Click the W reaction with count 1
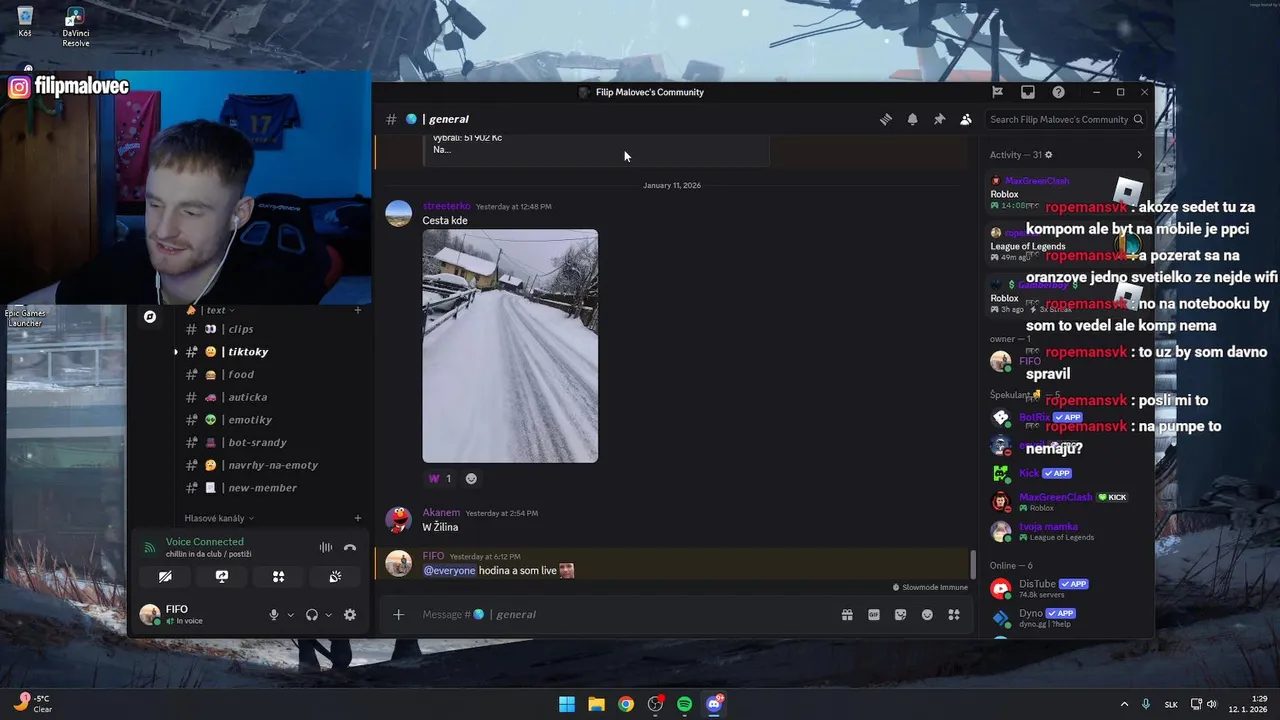Screen dimensions: 1280x720 [x=440, y=478]
